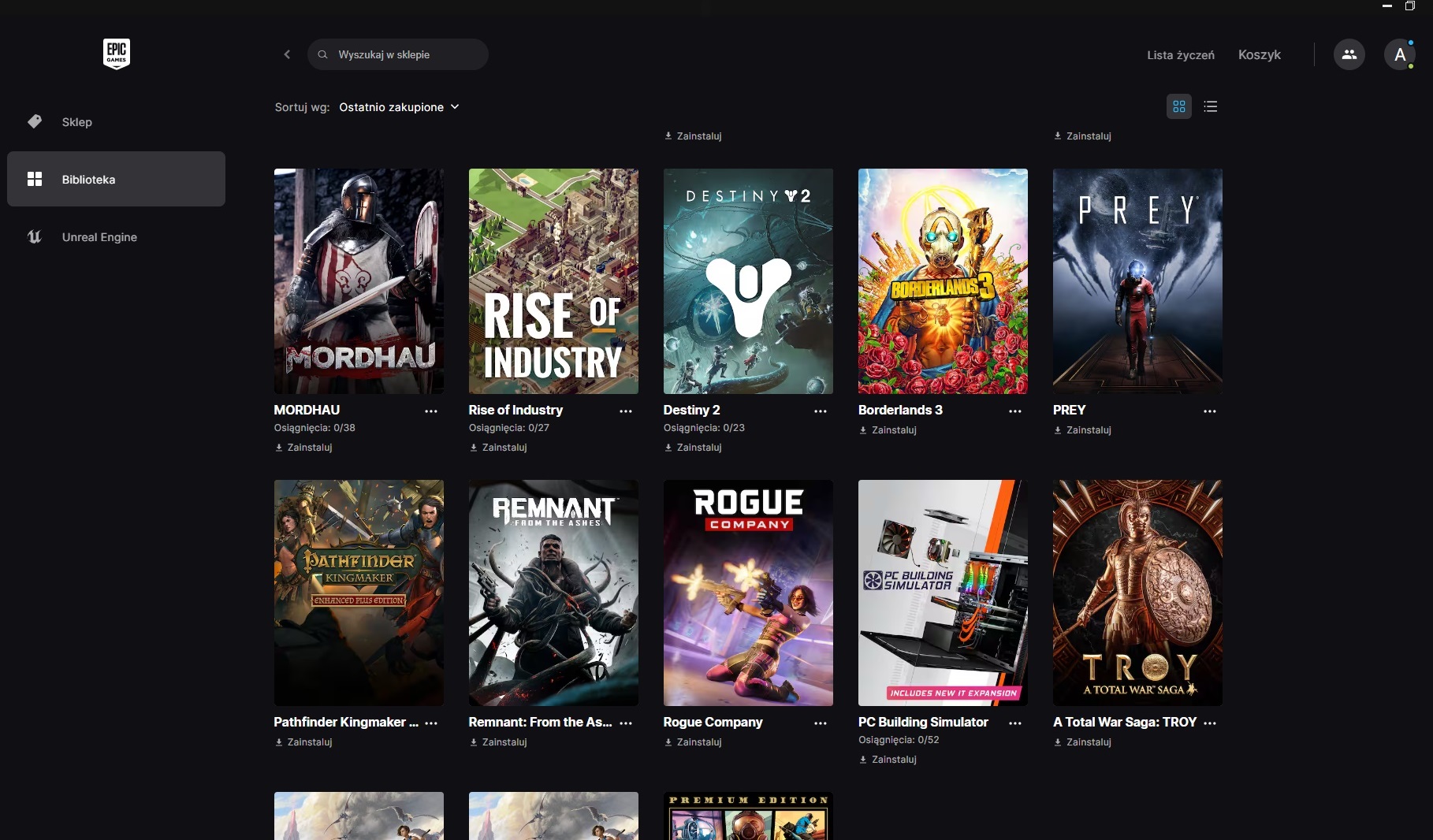Click the MORDHAU game title
Viewport: 1433px width, 840px height.
[307, 410]
